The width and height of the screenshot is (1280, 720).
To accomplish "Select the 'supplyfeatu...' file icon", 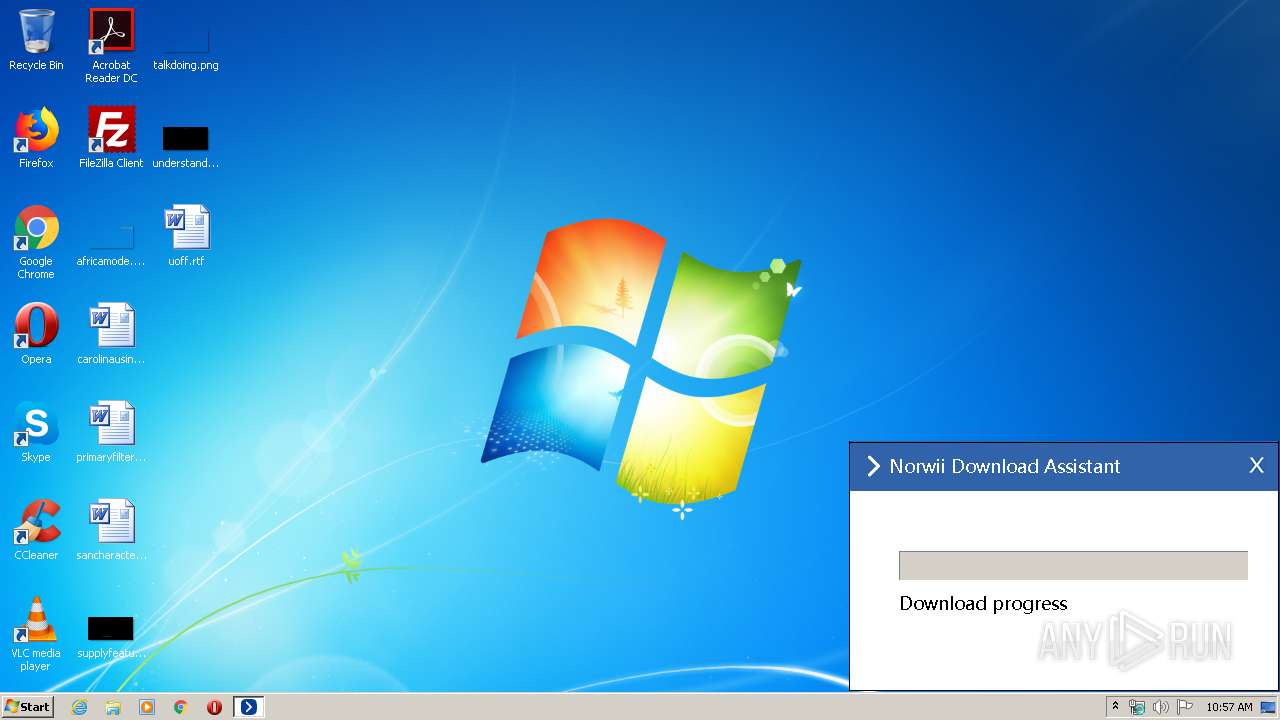I will pos(111,637).
